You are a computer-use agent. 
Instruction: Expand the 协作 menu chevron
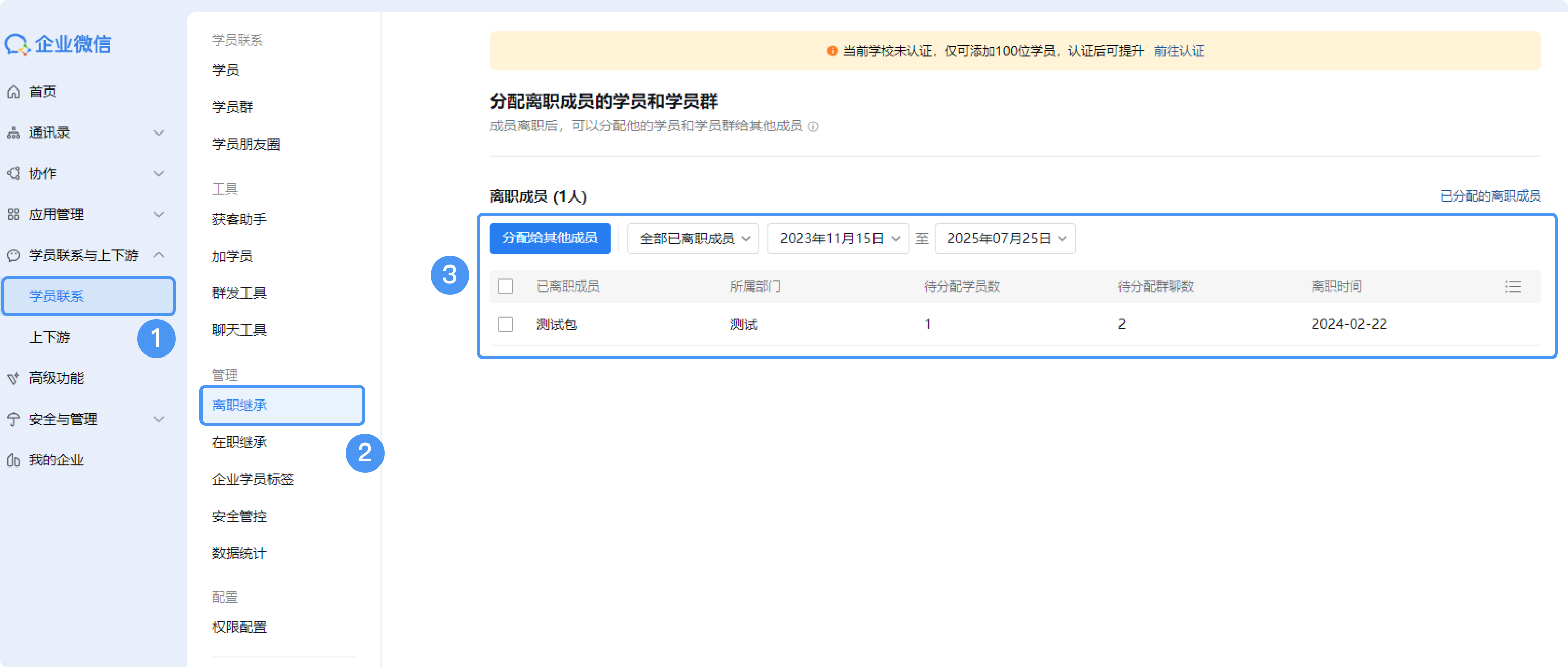point(159,173)
